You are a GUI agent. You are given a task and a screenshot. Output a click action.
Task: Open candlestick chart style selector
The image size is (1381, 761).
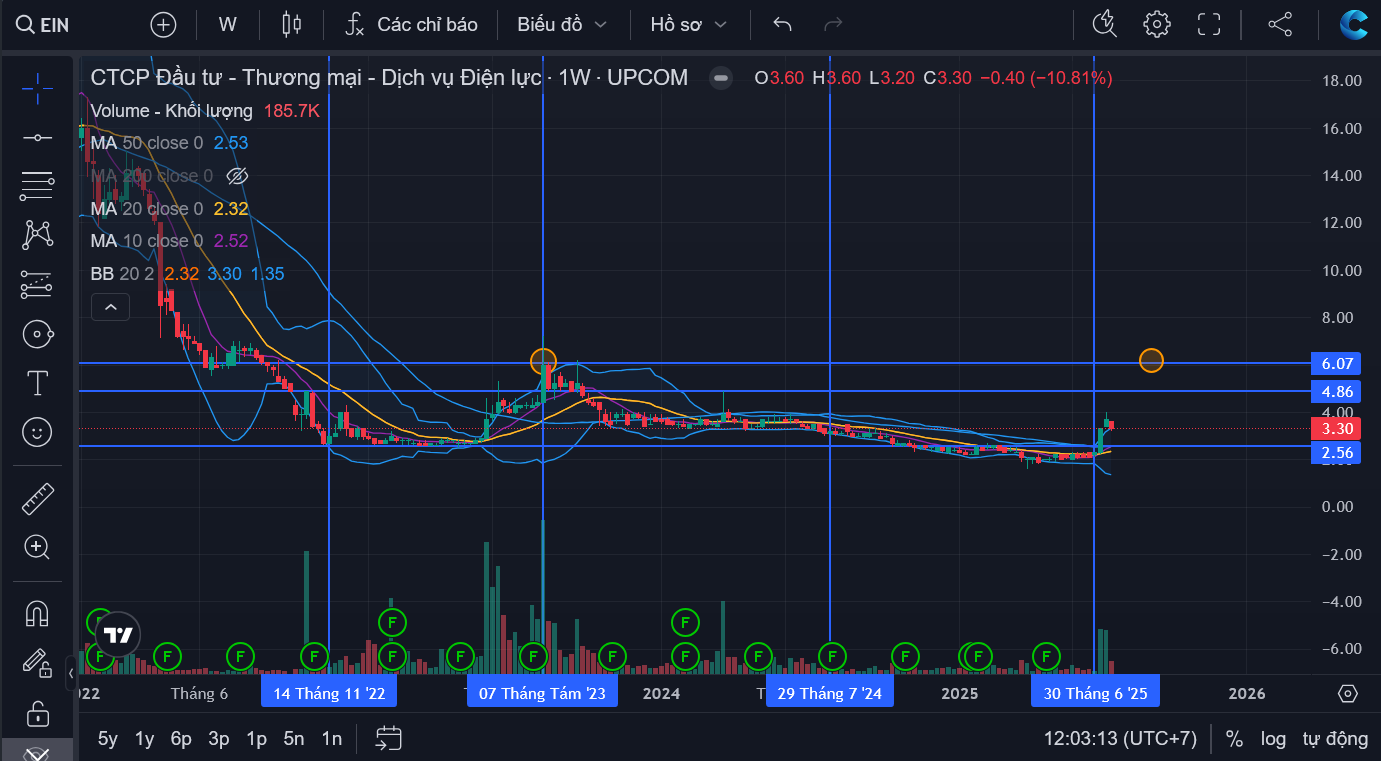pyautogui.click(x=291, y=25)
